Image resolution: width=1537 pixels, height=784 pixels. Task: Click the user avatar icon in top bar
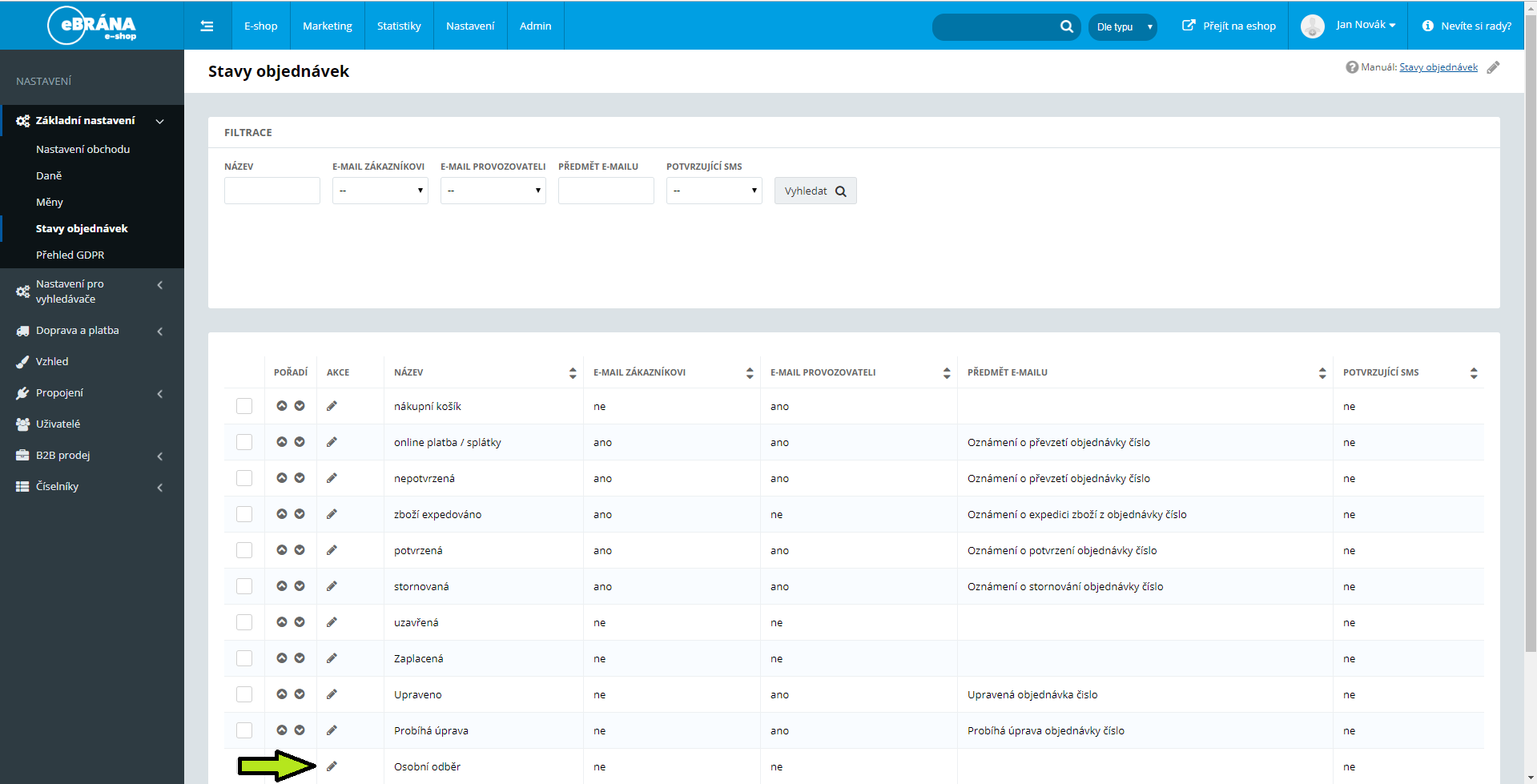click(1312, 26)
